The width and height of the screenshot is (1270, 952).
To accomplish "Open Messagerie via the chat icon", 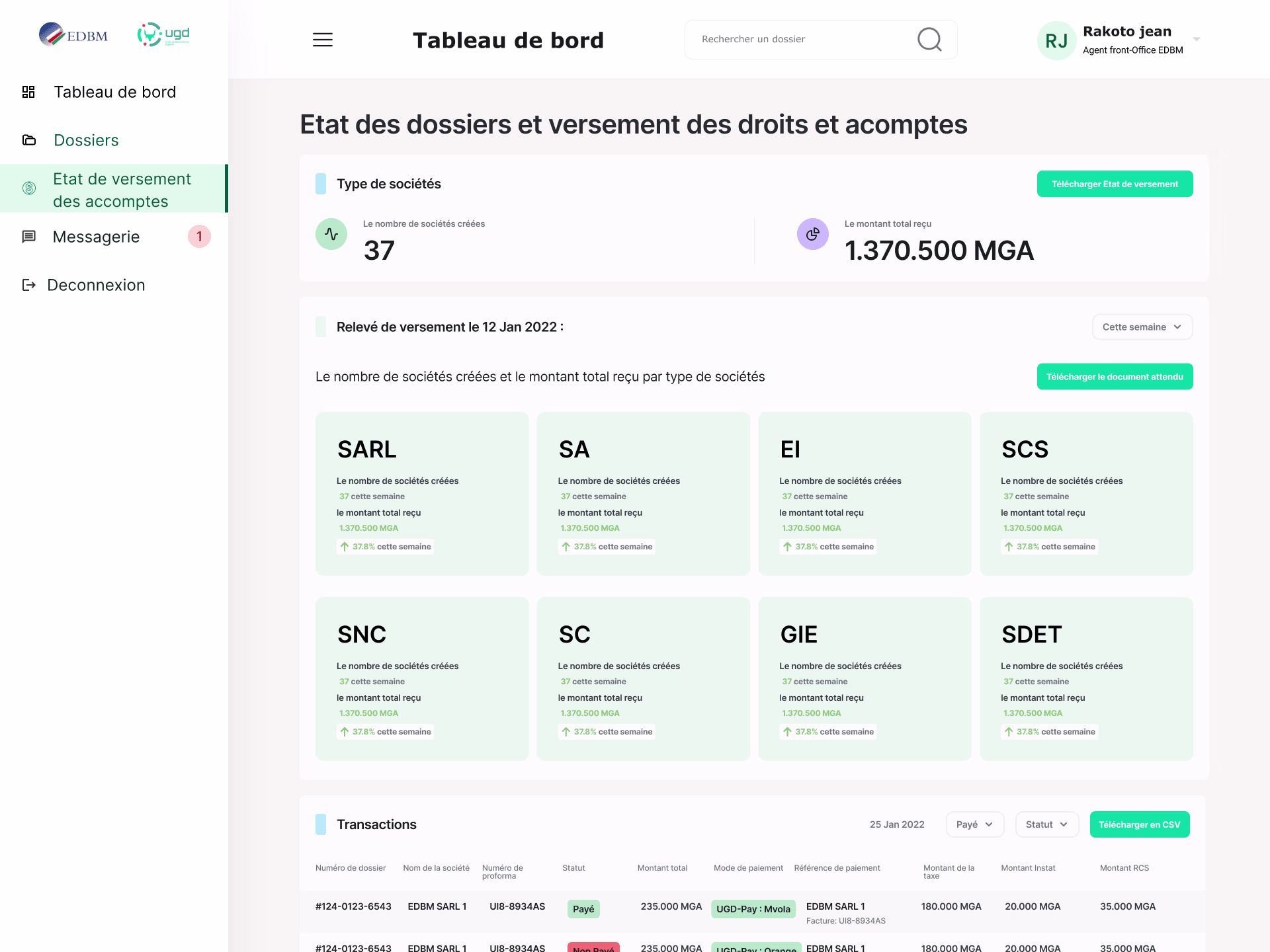I will pos(28,237).
